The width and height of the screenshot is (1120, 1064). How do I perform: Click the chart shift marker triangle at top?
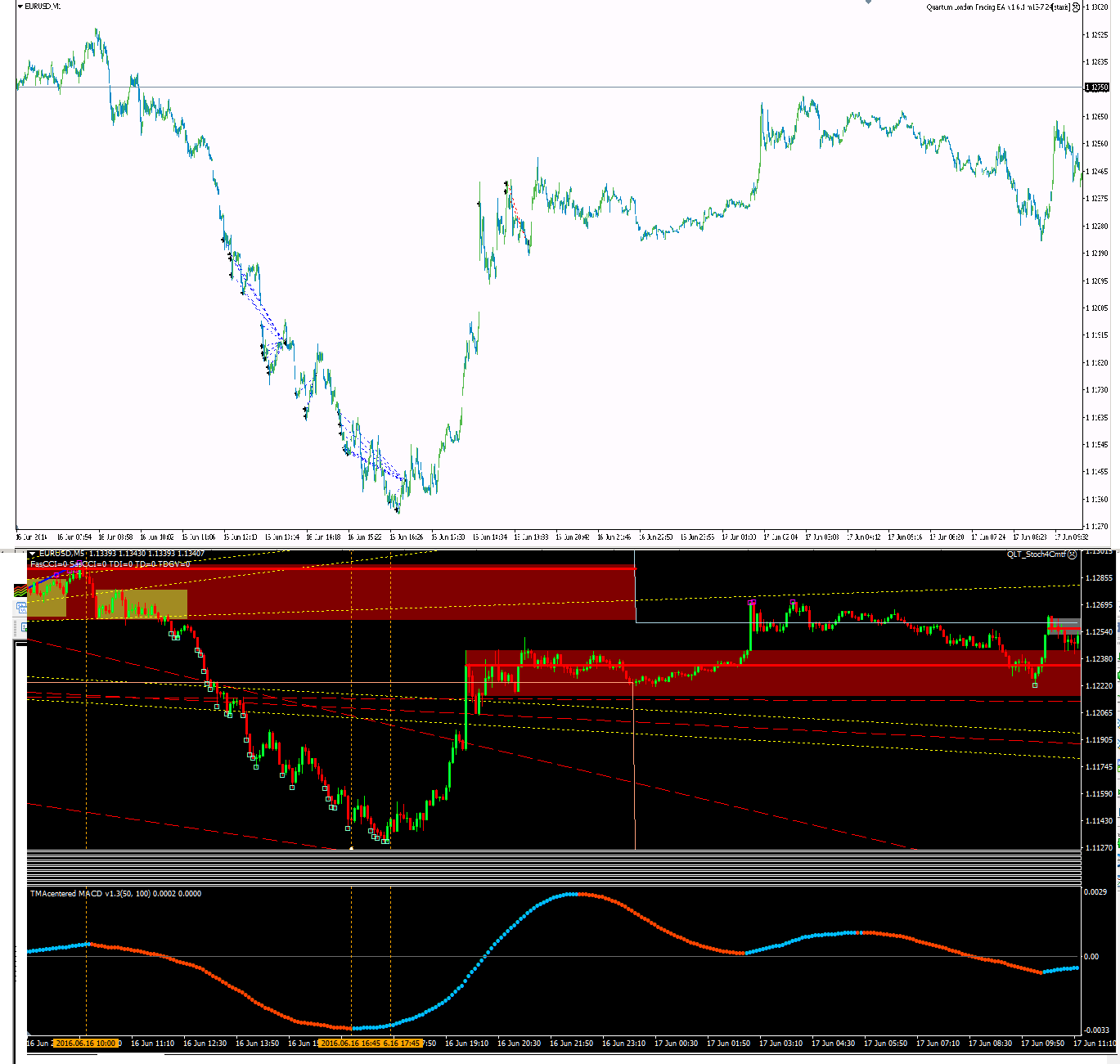[x=869, y=2]
